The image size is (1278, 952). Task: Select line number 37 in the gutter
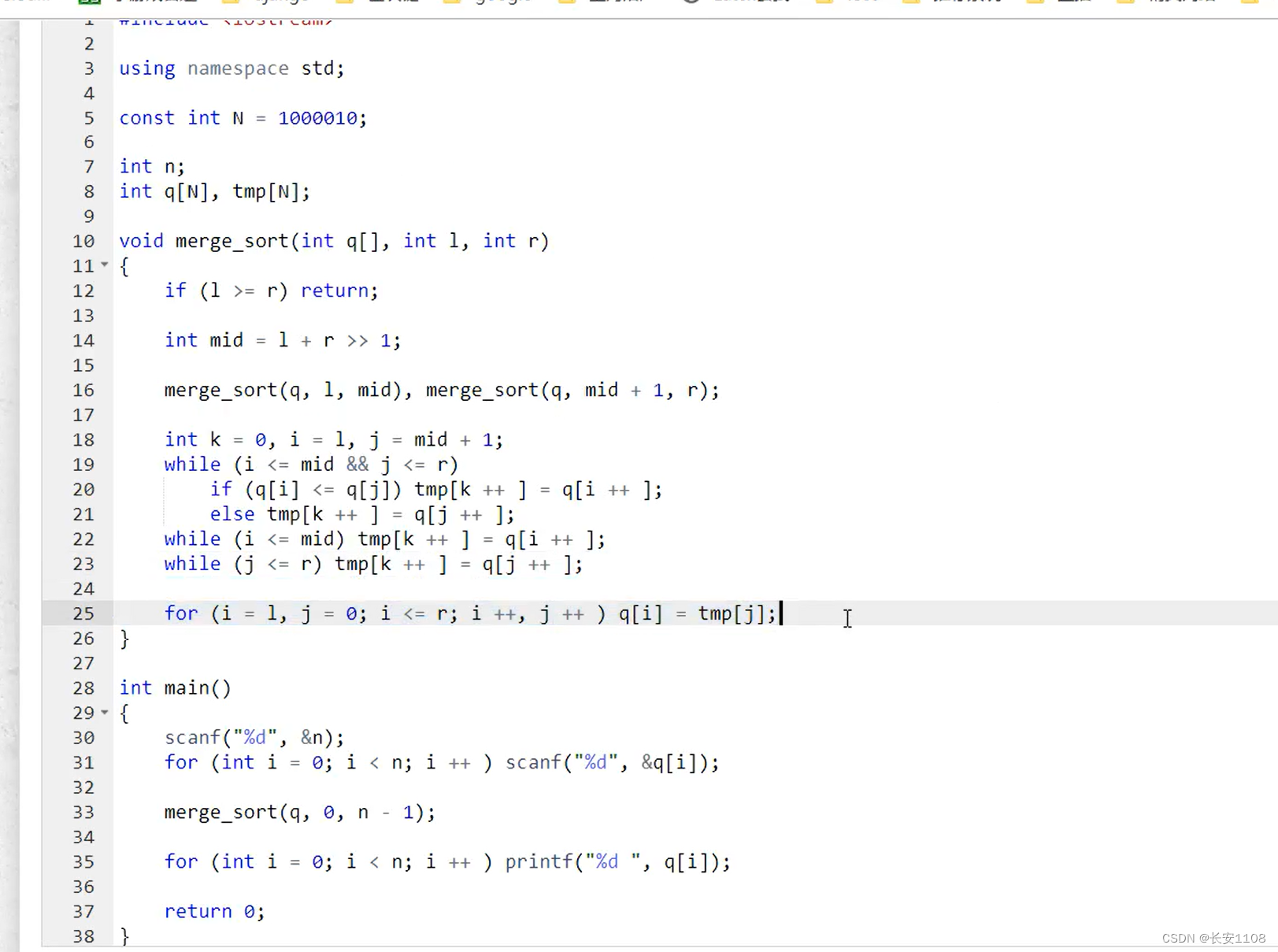[x=83, y=911]
